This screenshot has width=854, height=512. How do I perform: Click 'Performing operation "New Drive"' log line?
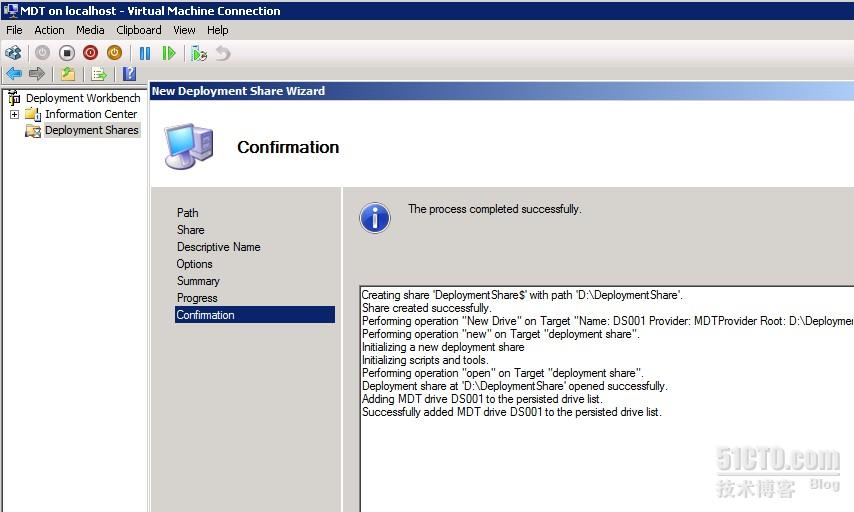[x=607, y=321]
